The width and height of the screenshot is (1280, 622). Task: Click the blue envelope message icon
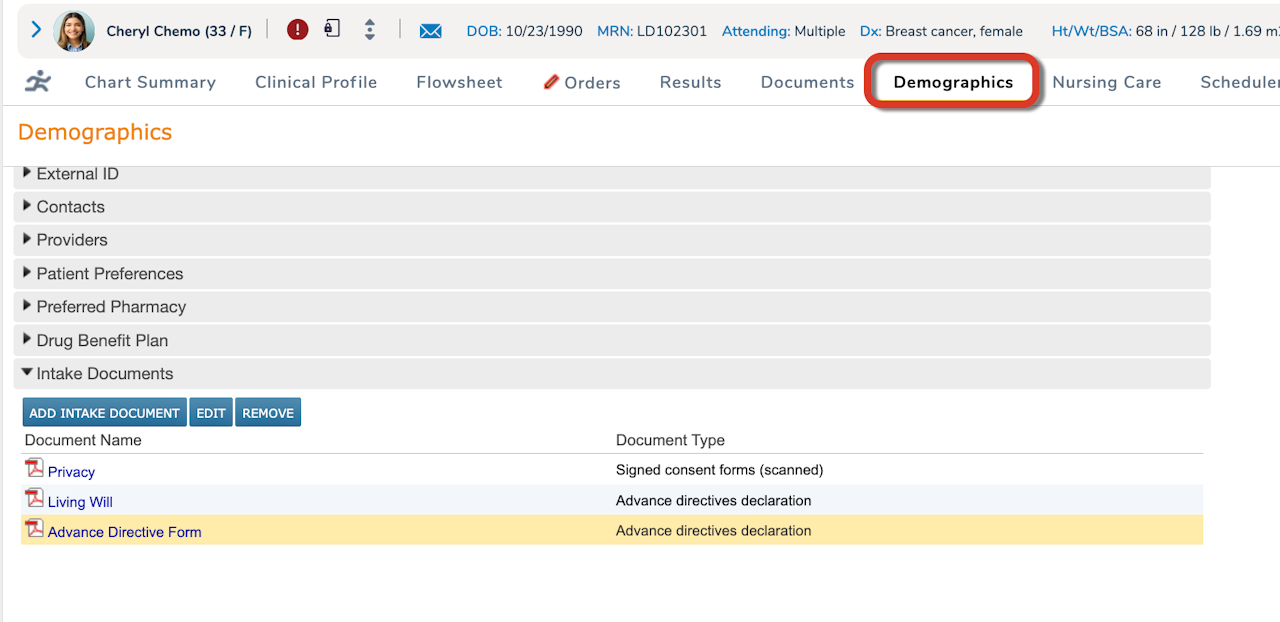[x=430, y=31]
